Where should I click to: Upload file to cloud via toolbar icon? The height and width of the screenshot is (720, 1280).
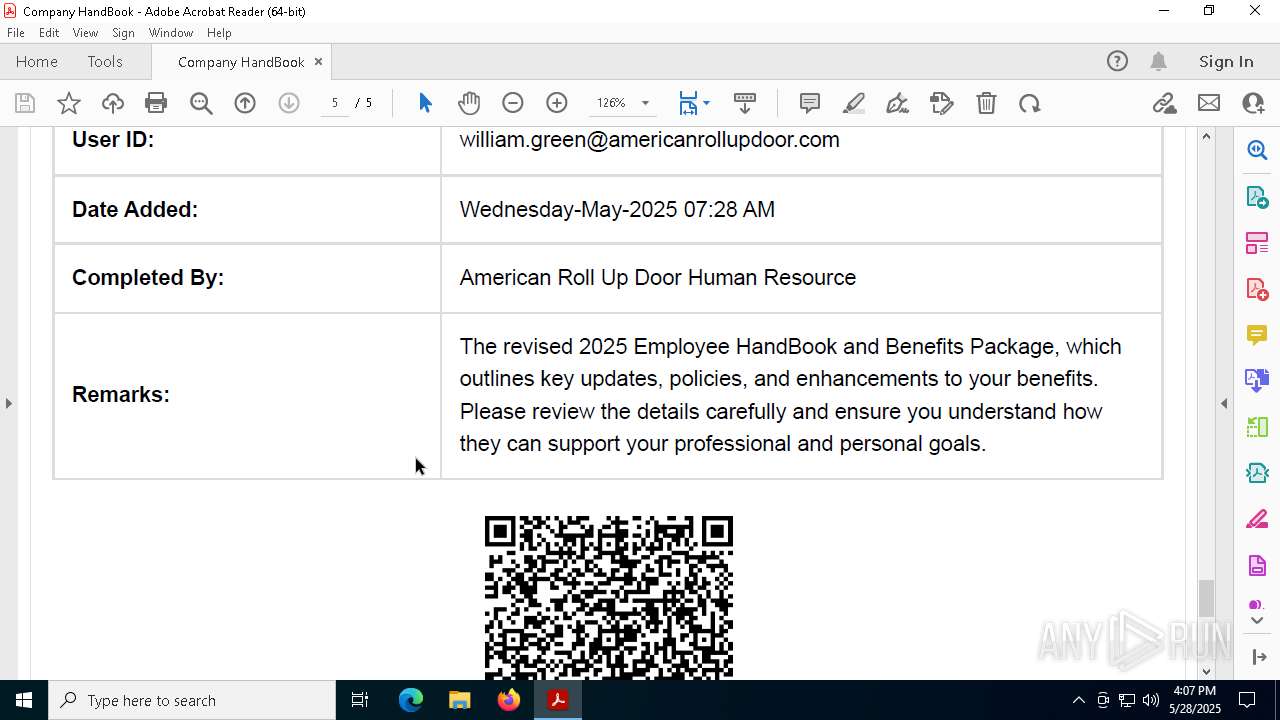tap(113, 103)
